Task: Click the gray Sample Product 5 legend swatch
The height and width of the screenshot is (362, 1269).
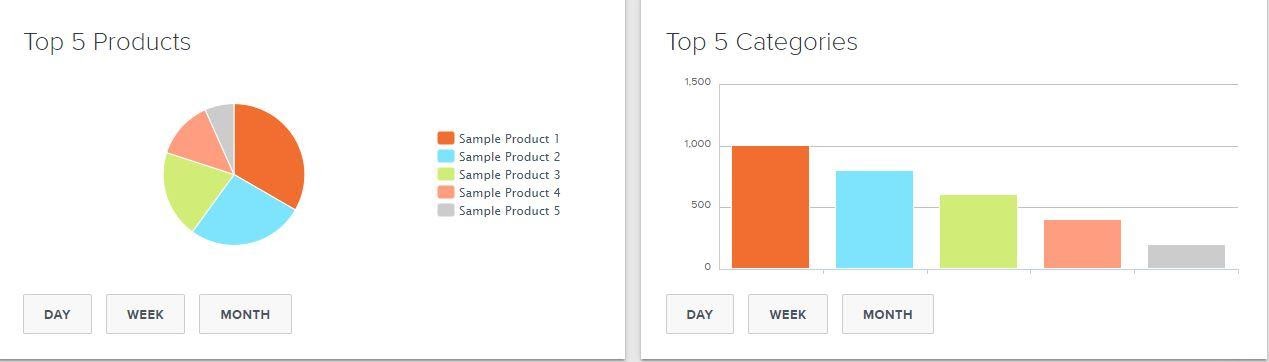Action: coord(446,210)
